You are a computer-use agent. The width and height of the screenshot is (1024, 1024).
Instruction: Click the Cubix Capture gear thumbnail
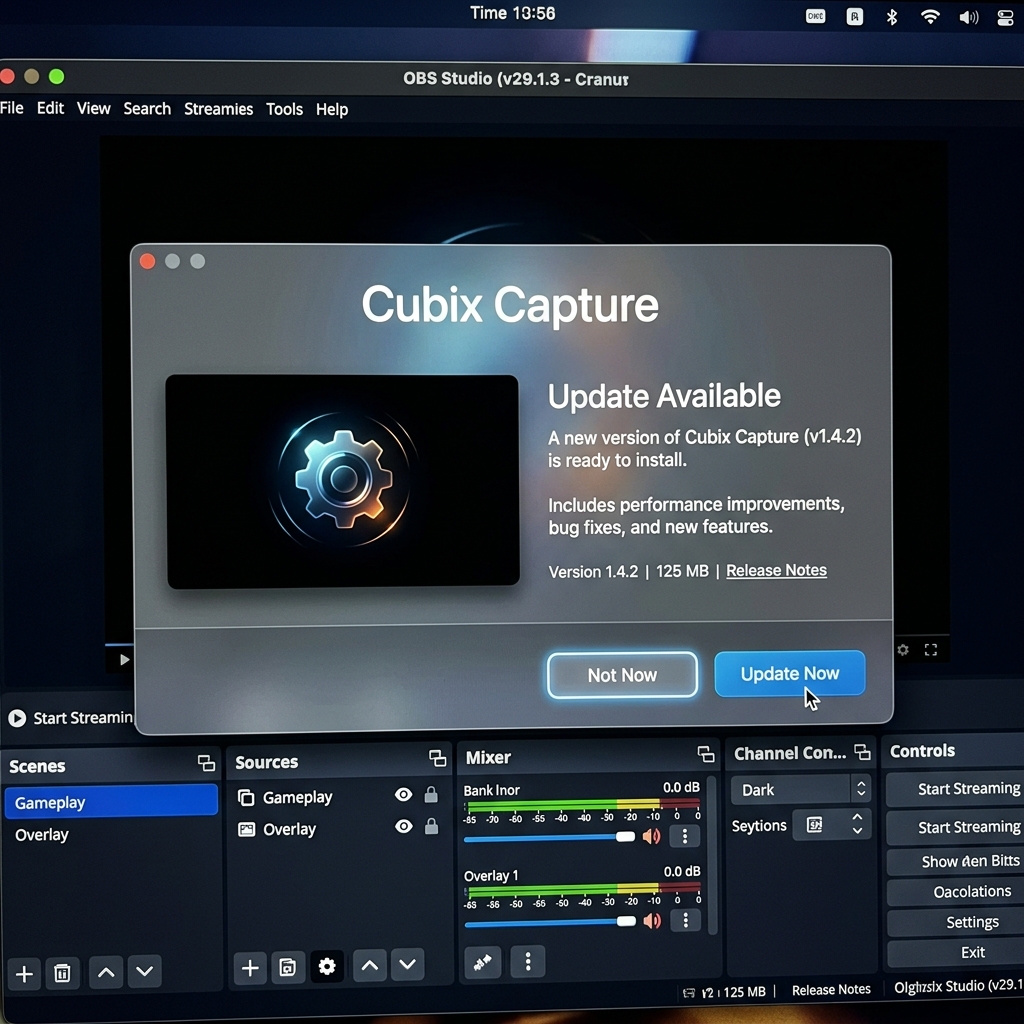tap(343, 481)
